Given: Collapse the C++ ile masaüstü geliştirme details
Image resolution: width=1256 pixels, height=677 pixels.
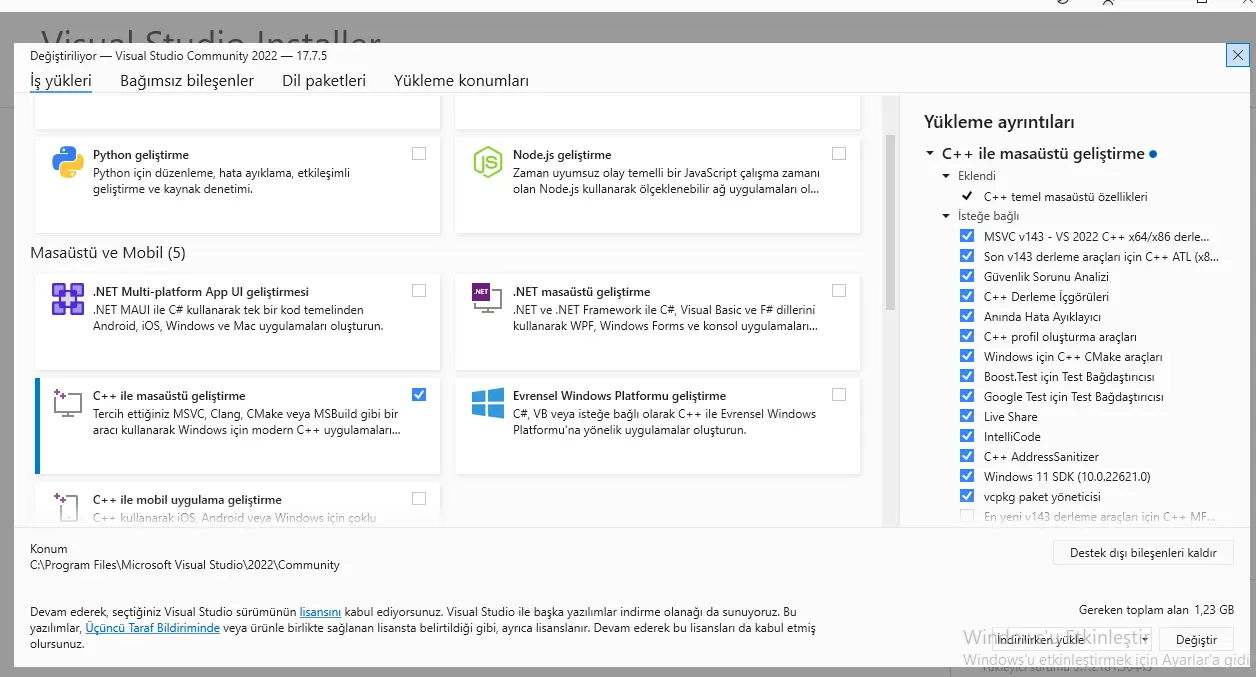Looking at the screenshot, I should point(930,155).
